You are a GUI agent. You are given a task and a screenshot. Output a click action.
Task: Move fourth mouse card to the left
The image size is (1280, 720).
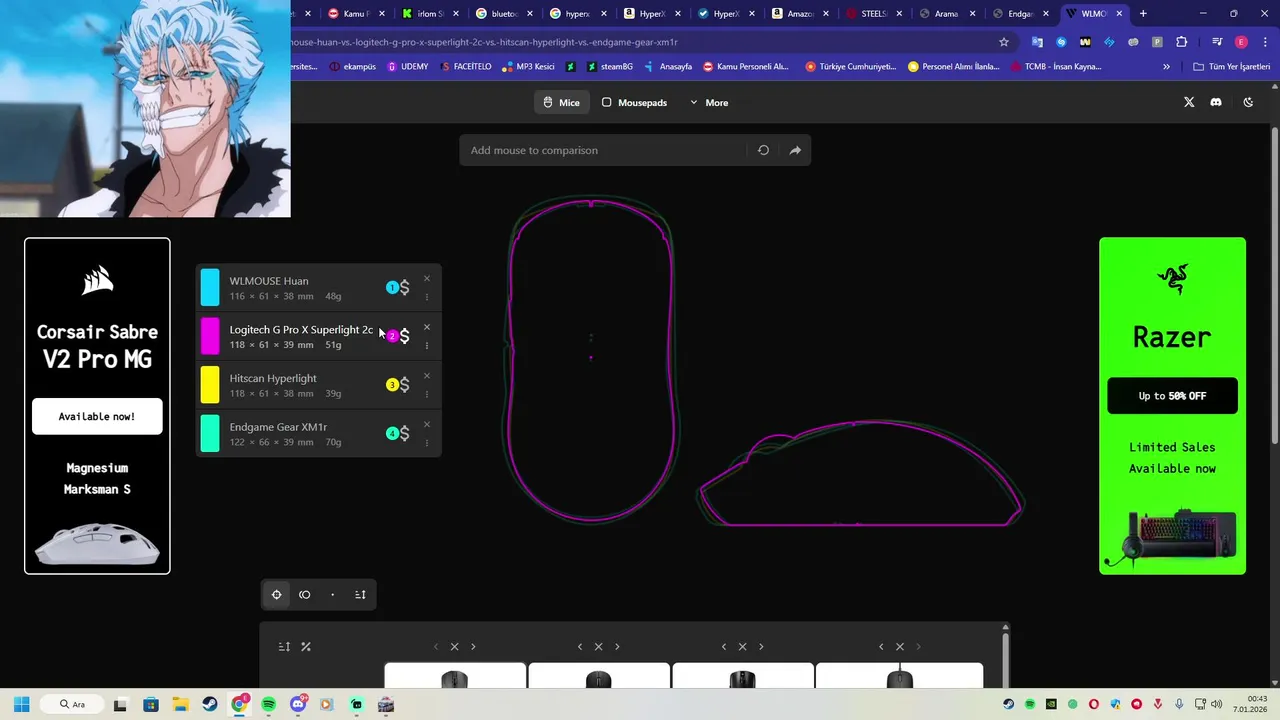[x=881, y=647]
